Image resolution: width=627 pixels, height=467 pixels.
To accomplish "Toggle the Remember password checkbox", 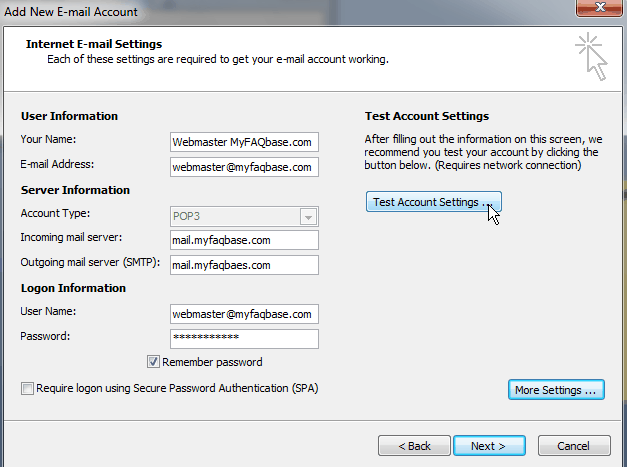I will pyautogui.click(x=154, y=362).
